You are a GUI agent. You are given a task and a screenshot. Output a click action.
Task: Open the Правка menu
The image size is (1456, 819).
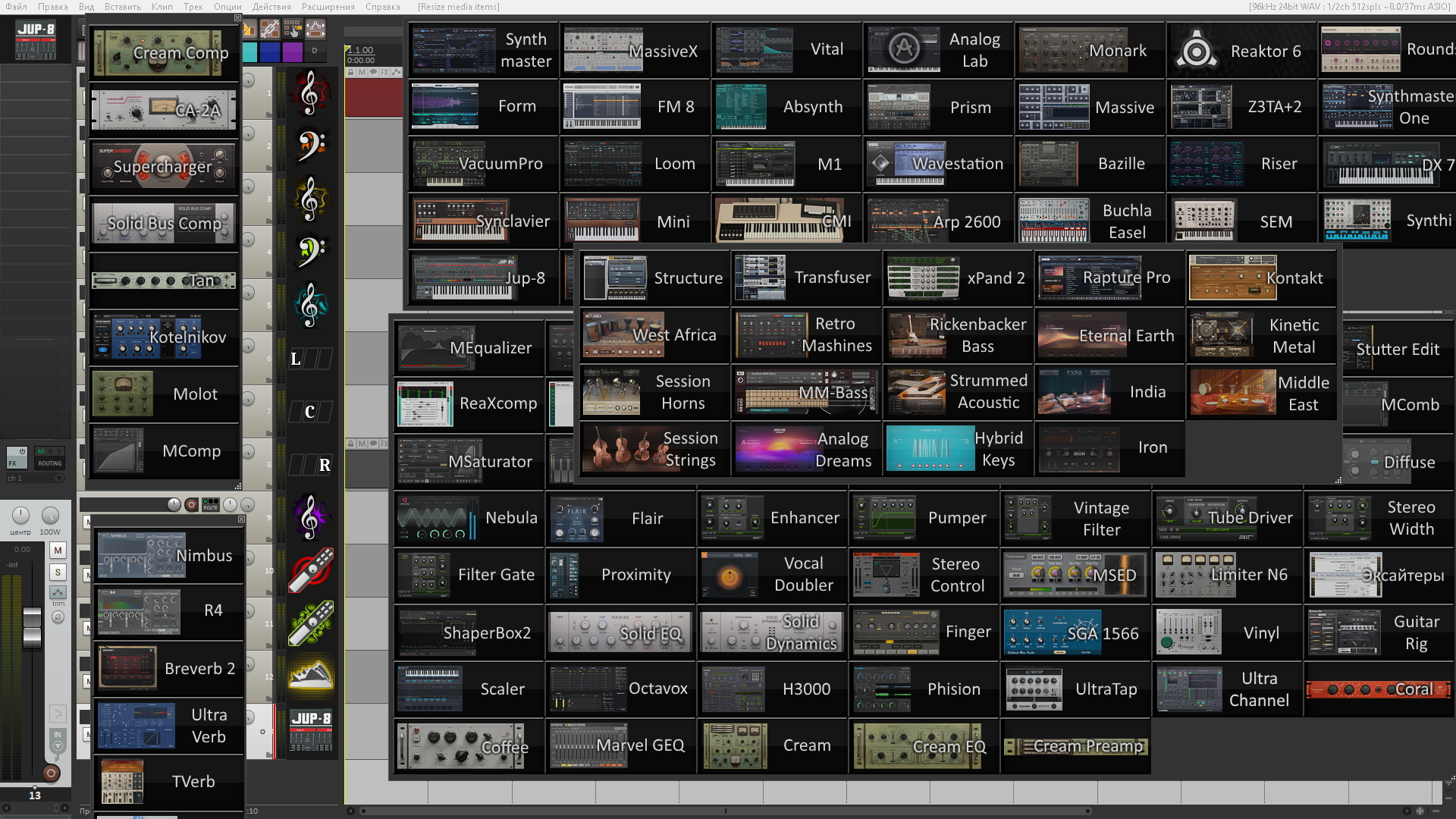53,7
